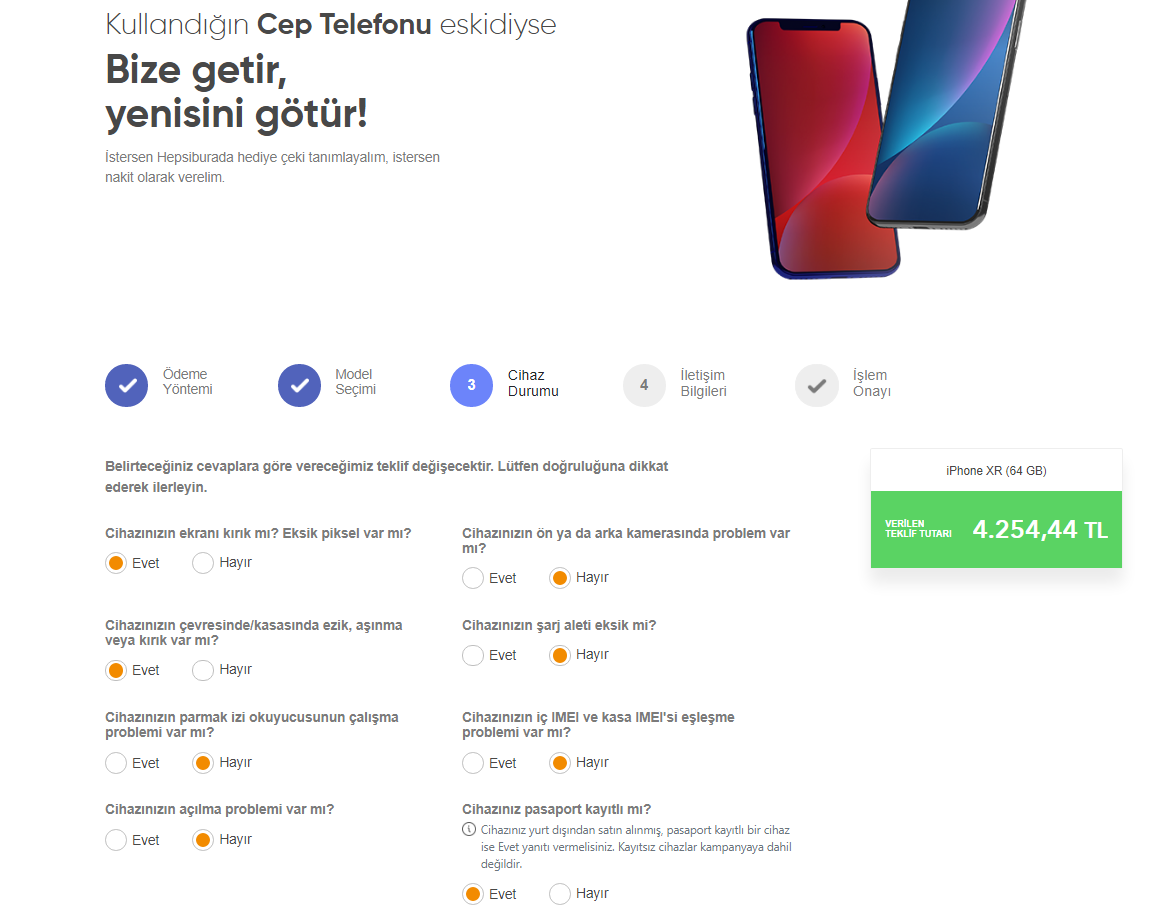Select Hayır for pasaport kayıtlı question

(x=560, y=894)
